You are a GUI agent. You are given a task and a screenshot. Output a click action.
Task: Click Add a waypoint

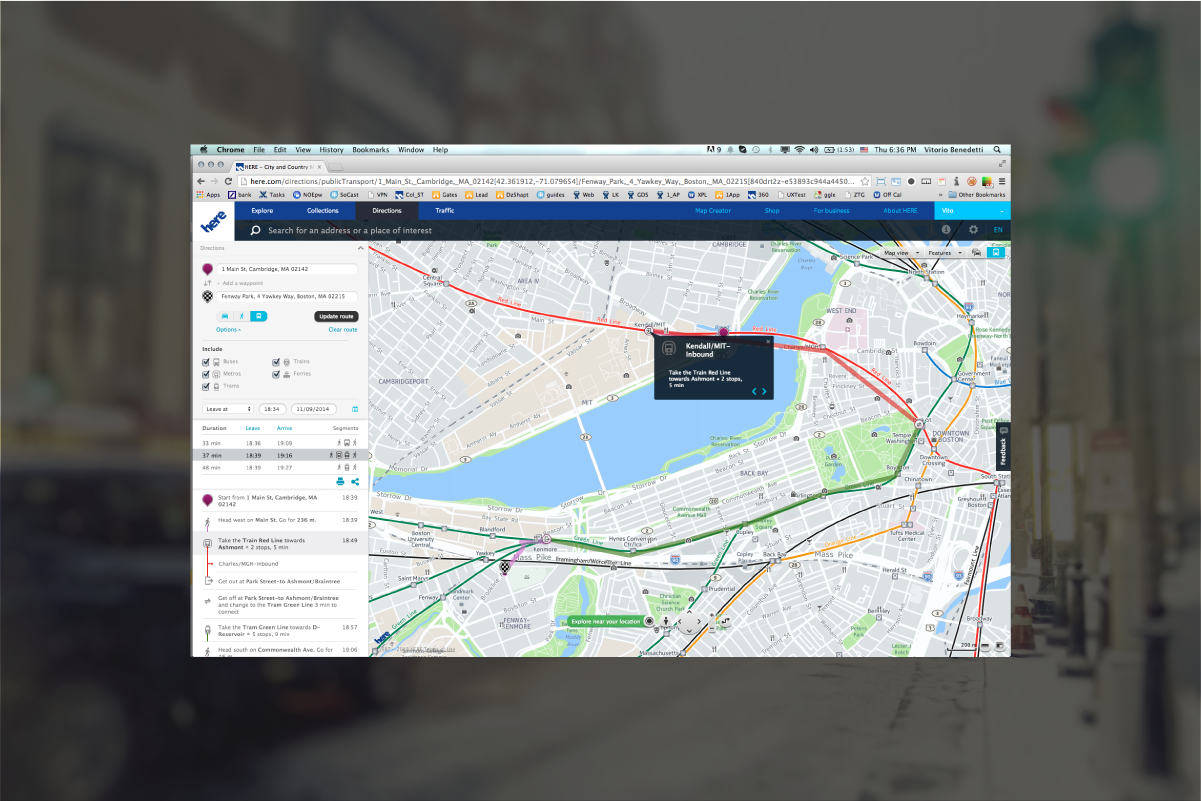pyautogui.click(x=242, y=283)
